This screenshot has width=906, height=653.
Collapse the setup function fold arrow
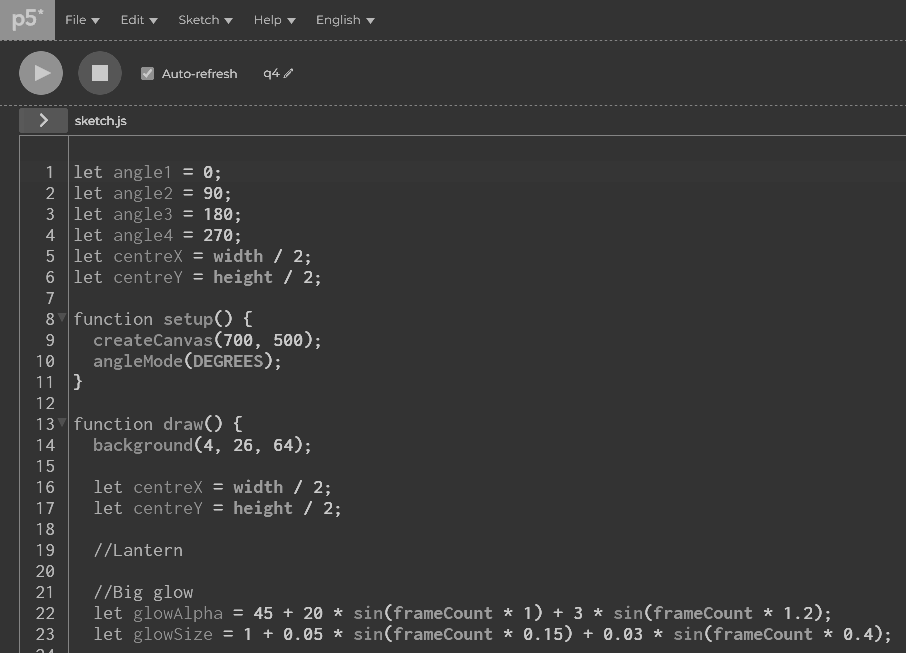[62, 317]
